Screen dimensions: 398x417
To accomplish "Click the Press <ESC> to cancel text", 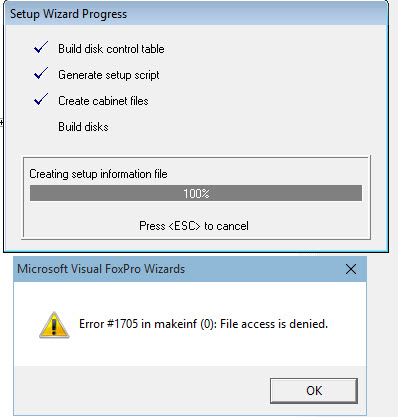I will tap(194, 226).
